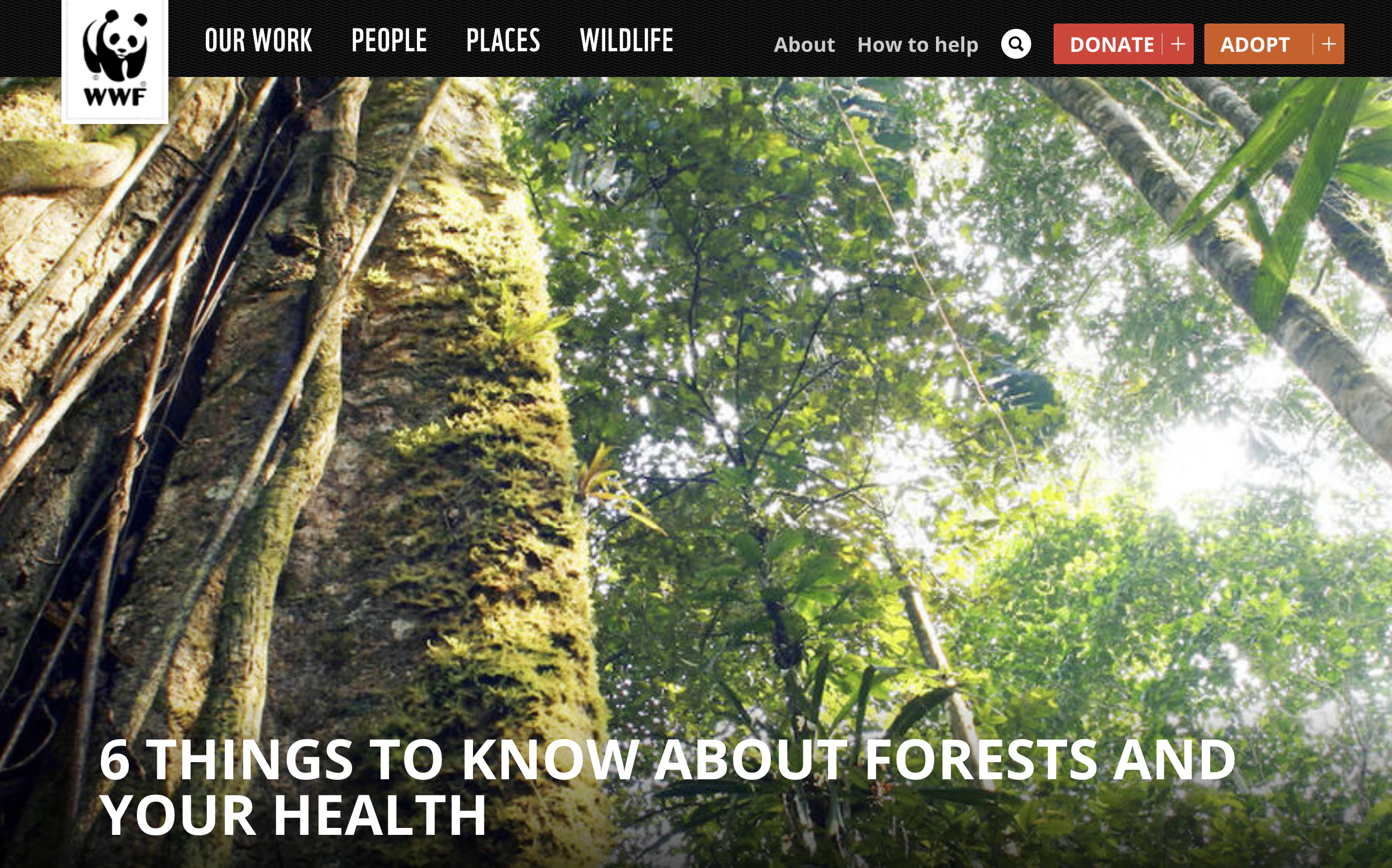Click the WWF lettering under the panda
This screenshot has width=1392, height=868.
[x=115, y=97]
